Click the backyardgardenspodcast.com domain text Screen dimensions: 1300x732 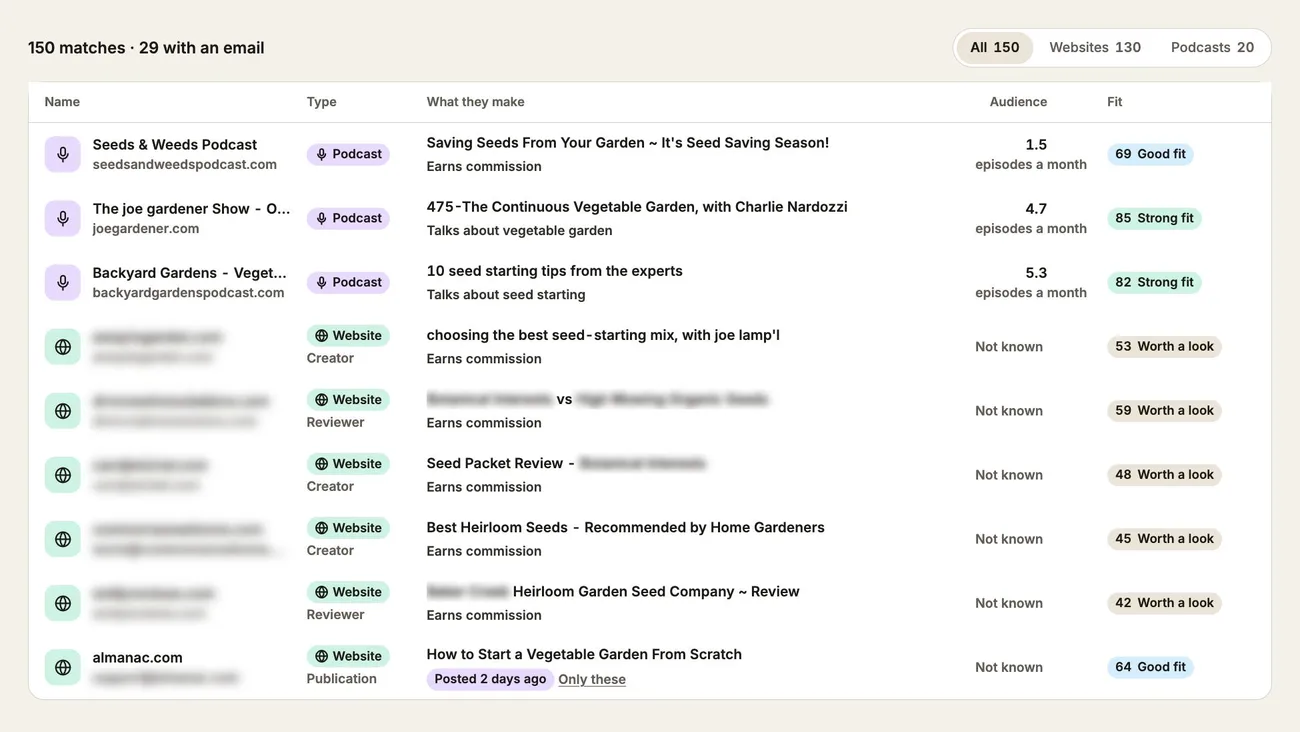189,292
